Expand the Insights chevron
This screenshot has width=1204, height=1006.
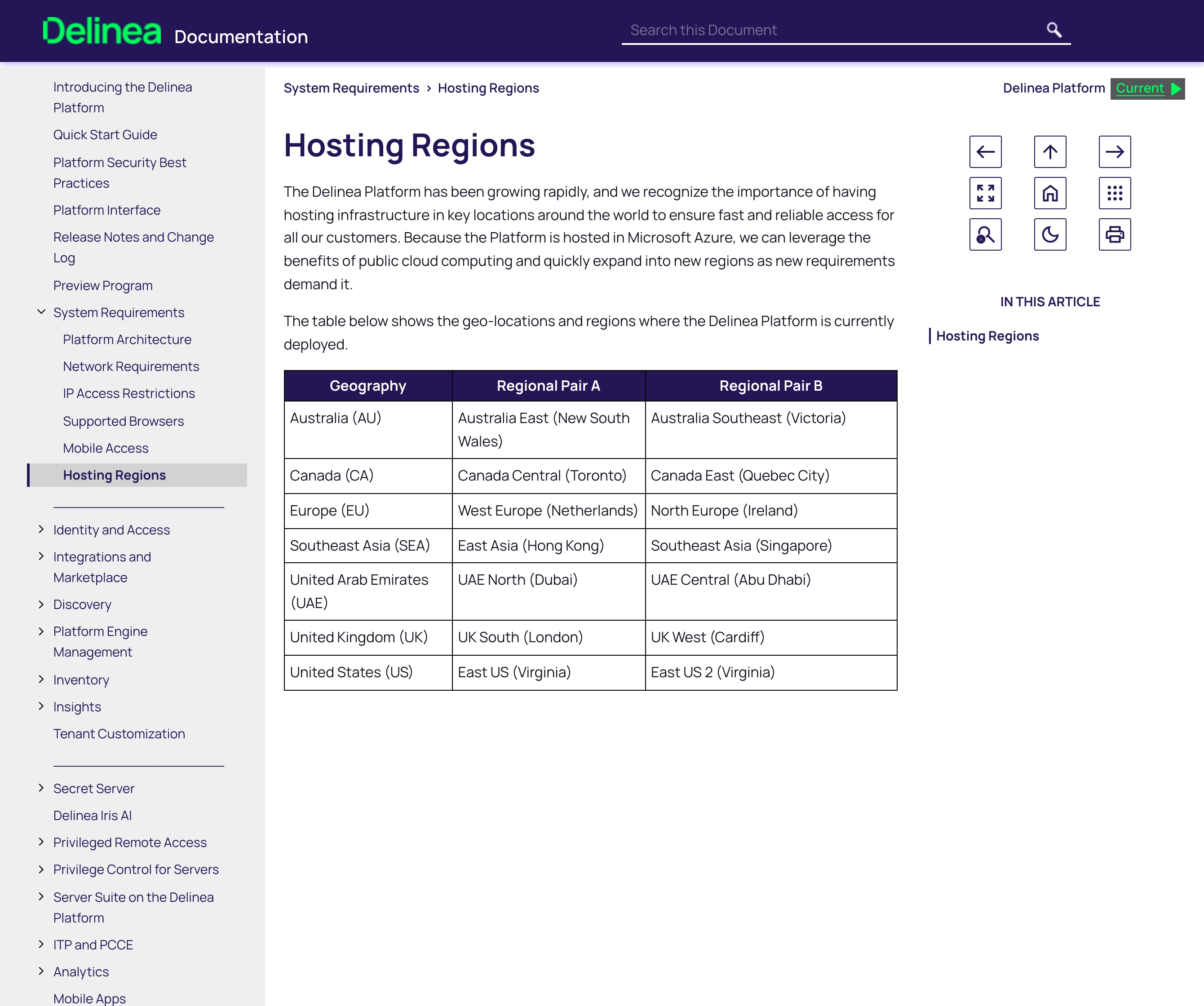tap(41, 706)
